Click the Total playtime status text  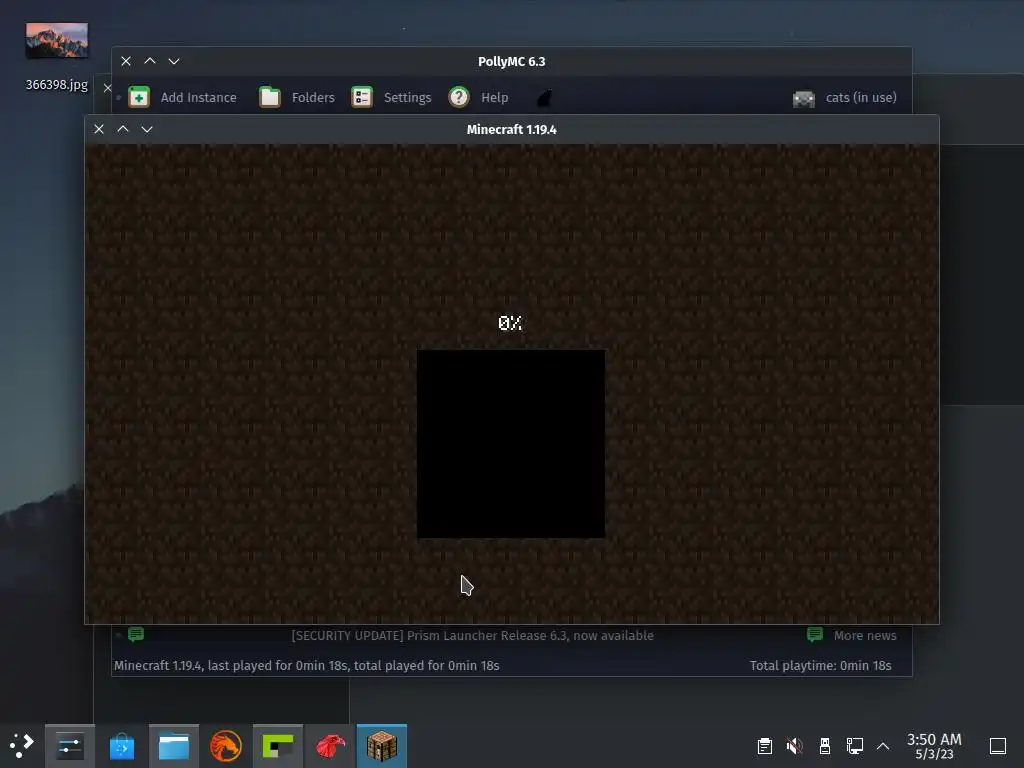[x=820, y=665]
